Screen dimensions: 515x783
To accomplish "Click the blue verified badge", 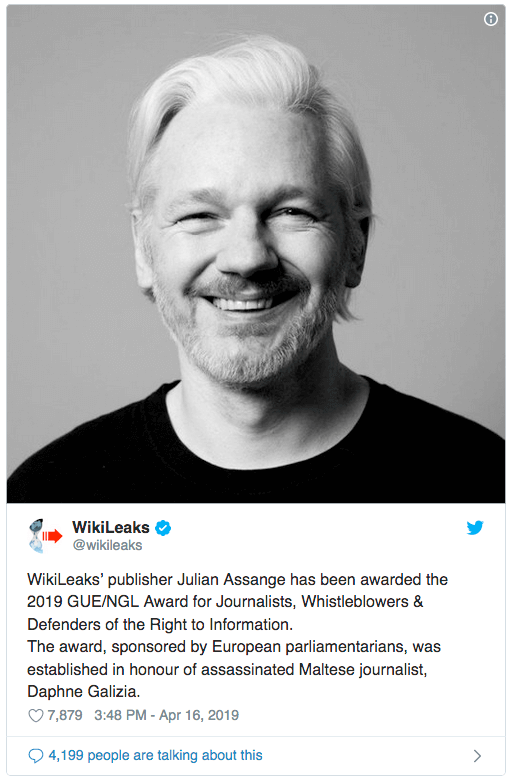I will [163, 528].
